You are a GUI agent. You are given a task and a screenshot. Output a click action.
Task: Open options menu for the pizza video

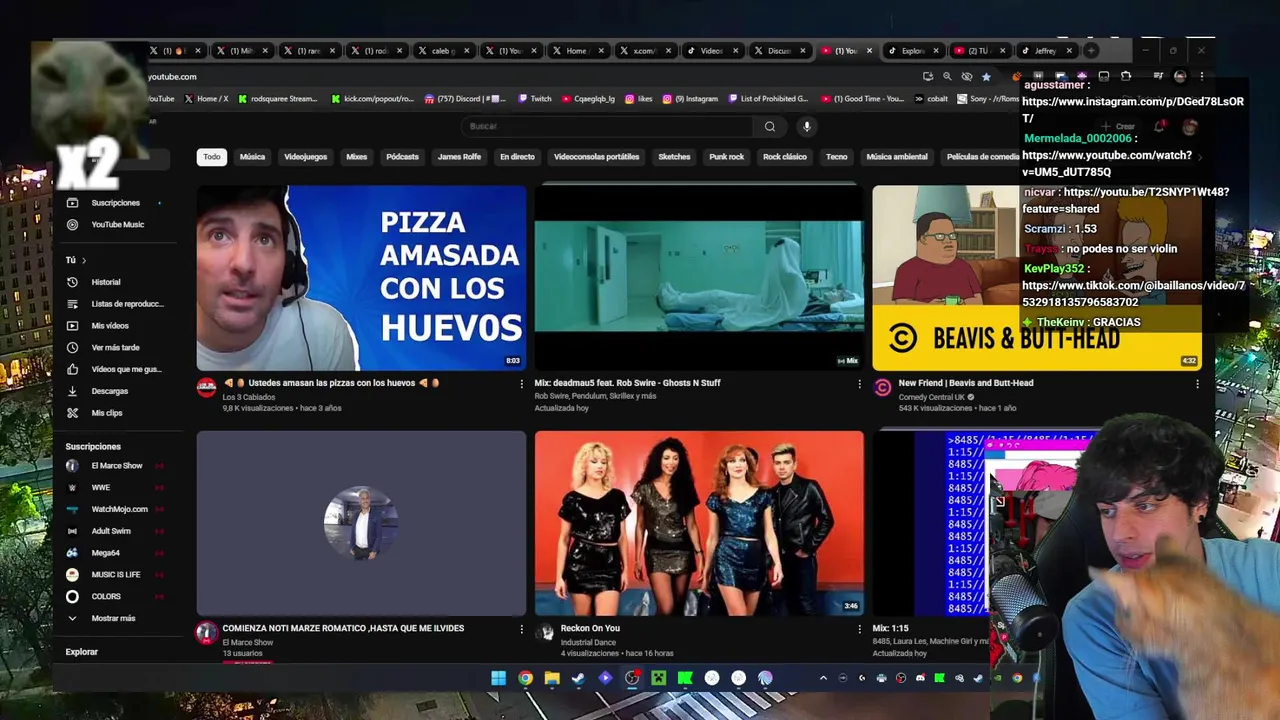521,383
